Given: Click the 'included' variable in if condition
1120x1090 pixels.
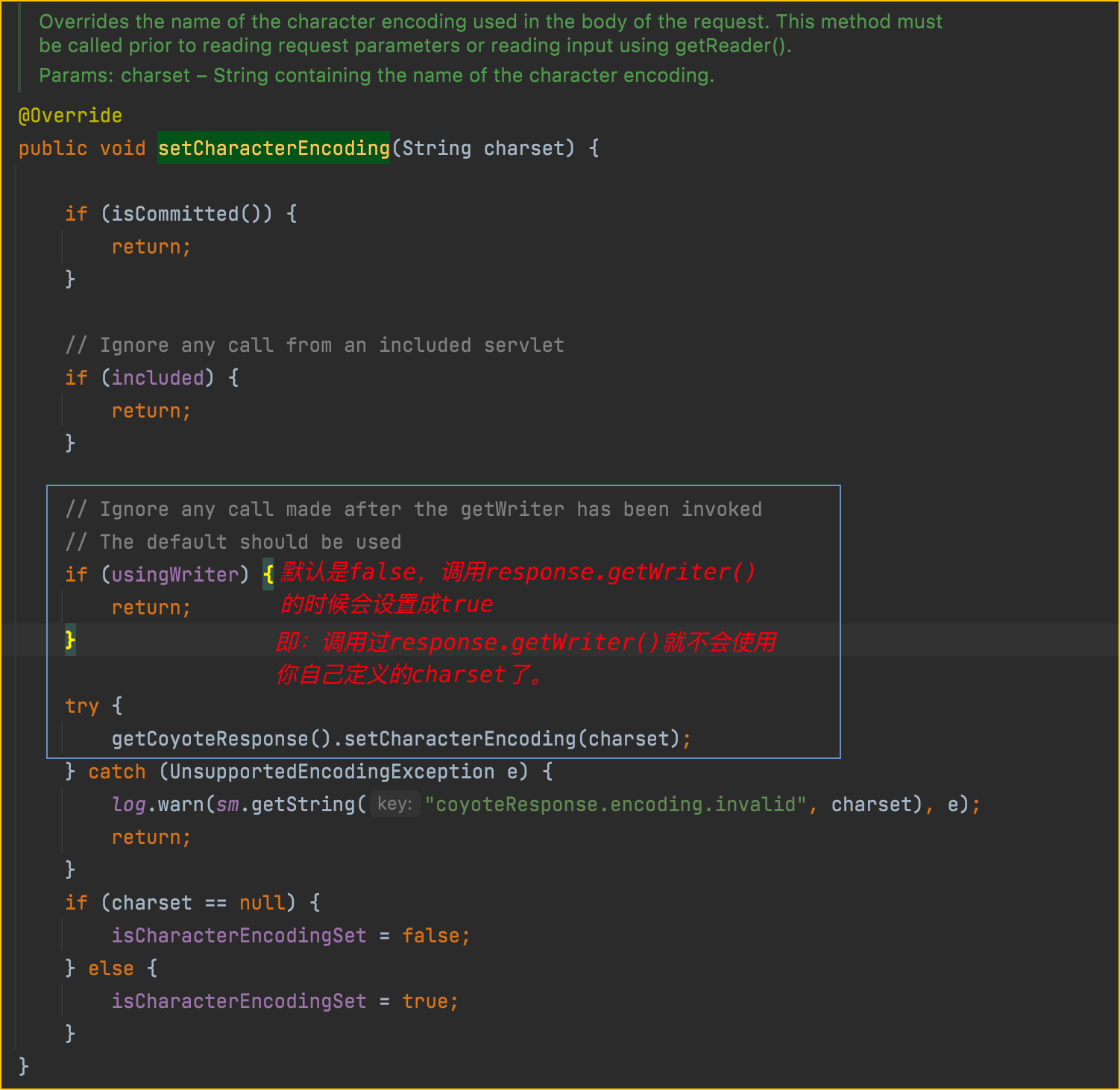Looking at the screenshot, I should pyautogui.click(x=157, y=378).
